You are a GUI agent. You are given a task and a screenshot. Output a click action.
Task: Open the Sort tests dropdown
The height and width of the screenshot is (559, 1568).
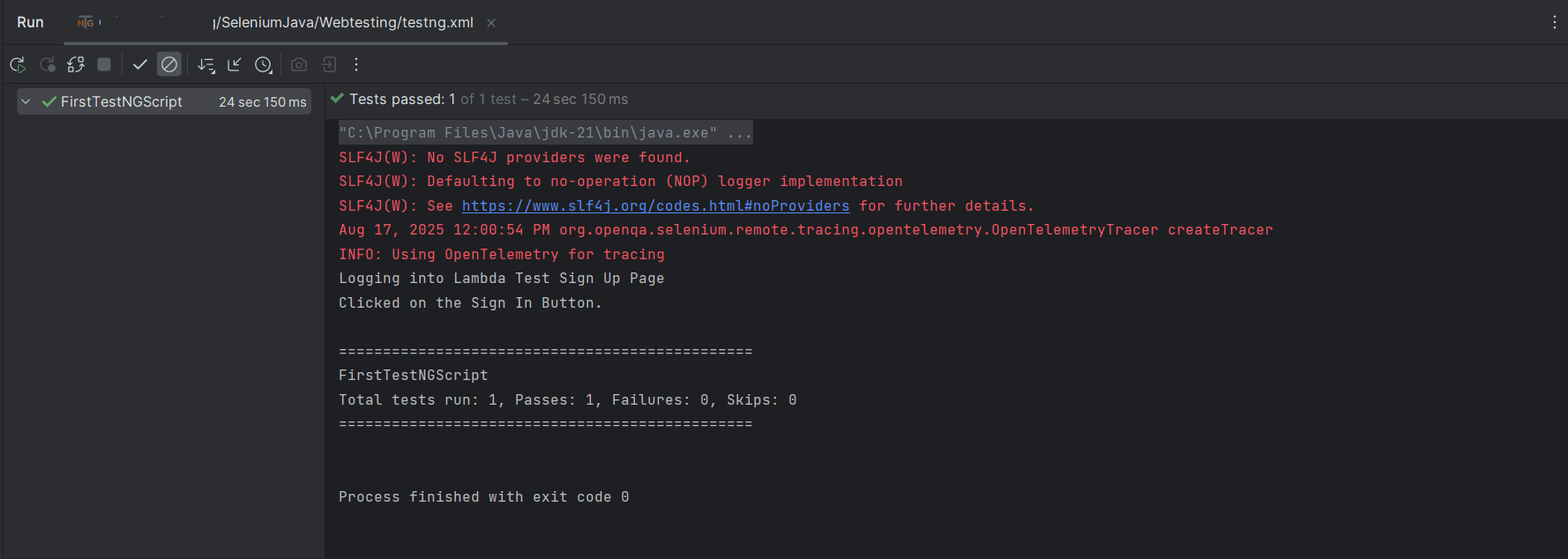[206, 64]
